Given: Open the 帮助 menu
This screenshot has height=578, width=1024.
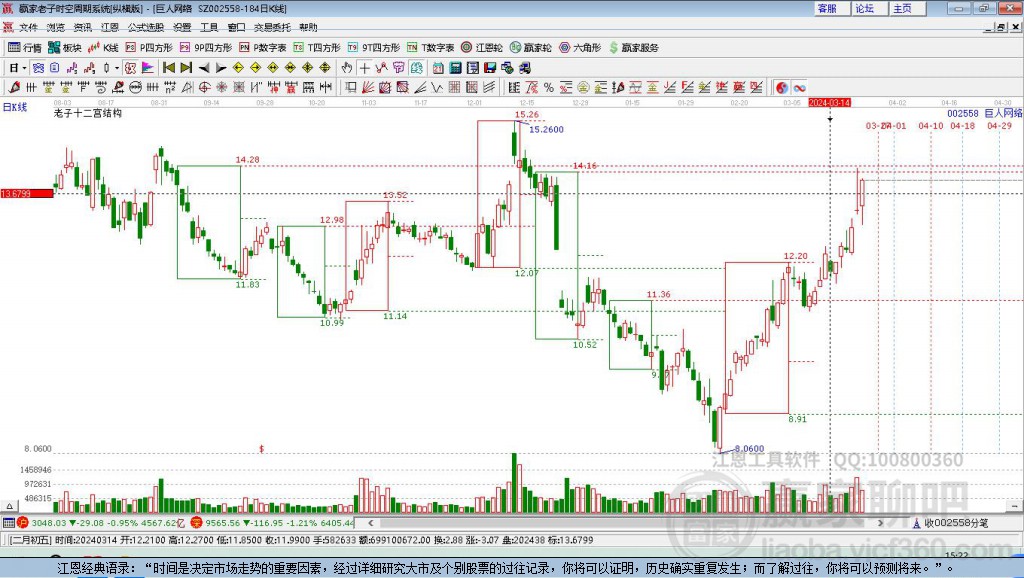Looking at the screenshot, I should click(308, 27).
